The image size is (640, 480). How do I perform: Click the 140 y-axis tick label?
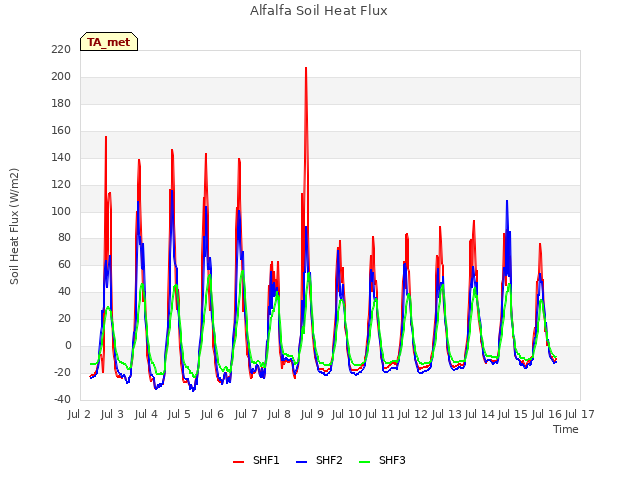pyautogui.click(x=61, y=157)
